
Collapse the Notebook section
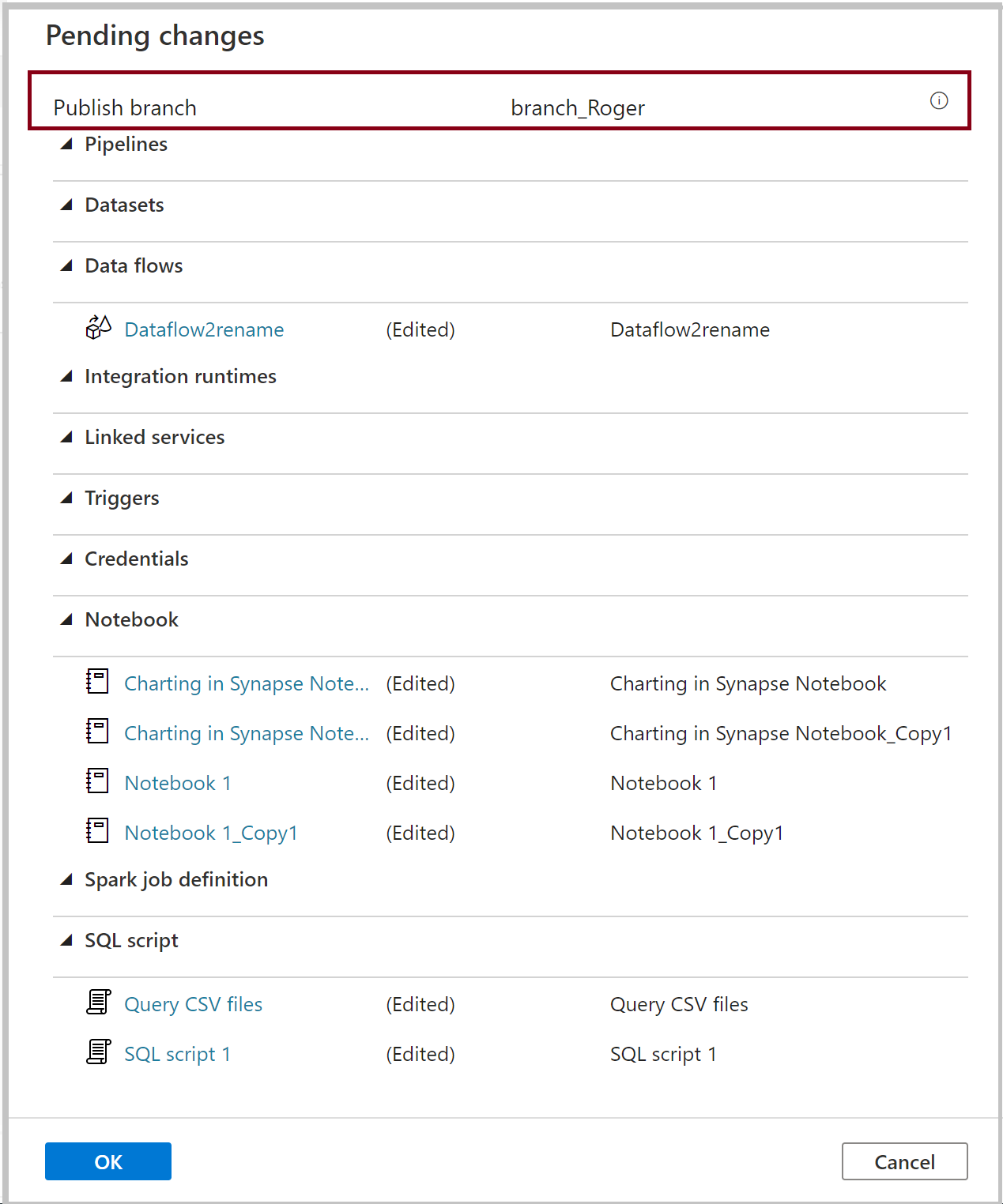click(68, 619)
